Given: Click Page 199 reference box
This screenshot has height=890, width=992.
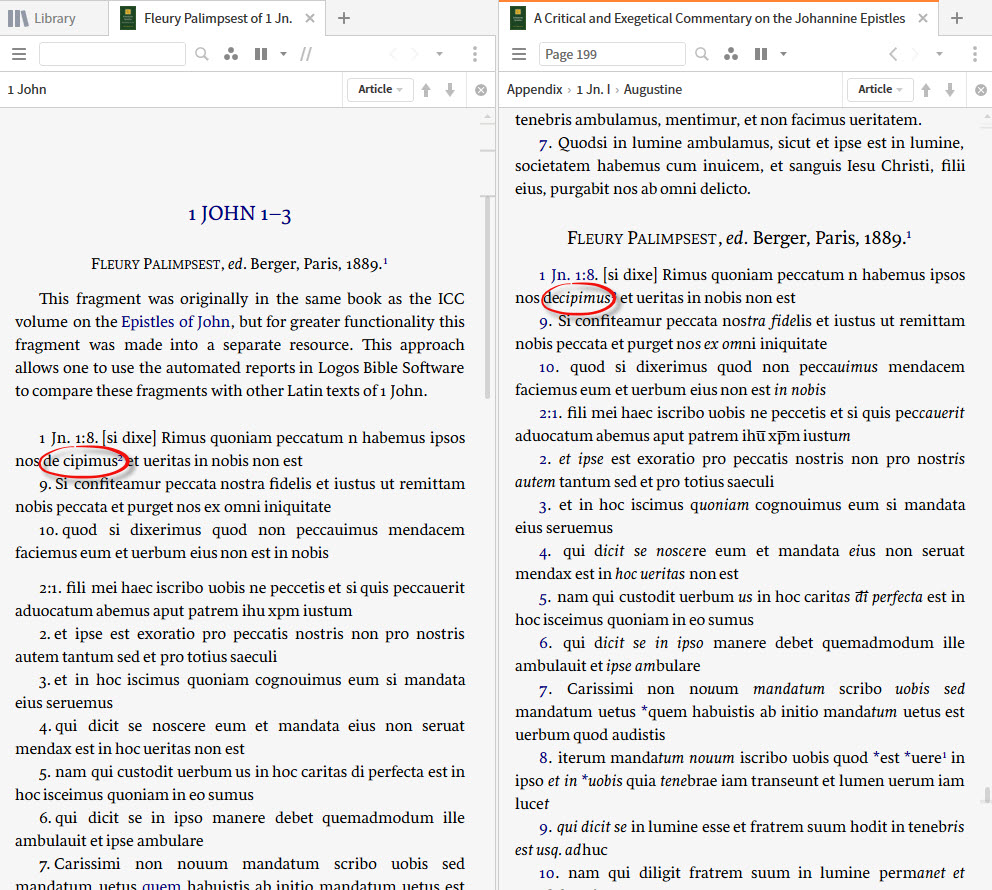Looking at the screenshot, I should pos(612,54).
